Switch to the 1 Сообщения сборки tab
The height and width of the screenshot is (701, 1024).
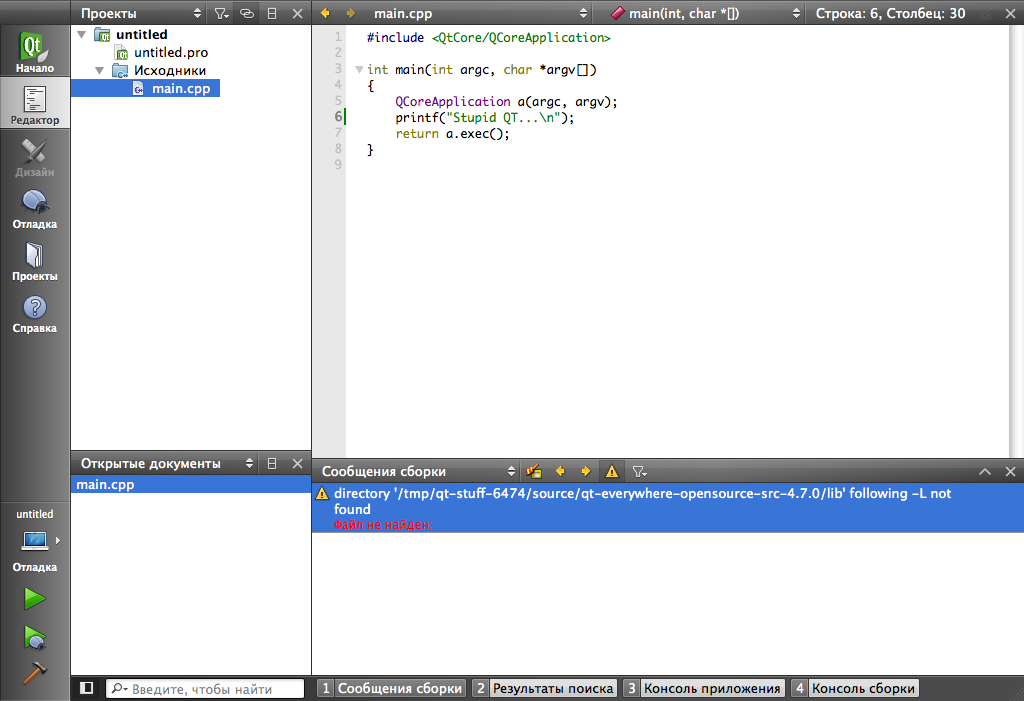pyautogui.click(x=392, y=689)
